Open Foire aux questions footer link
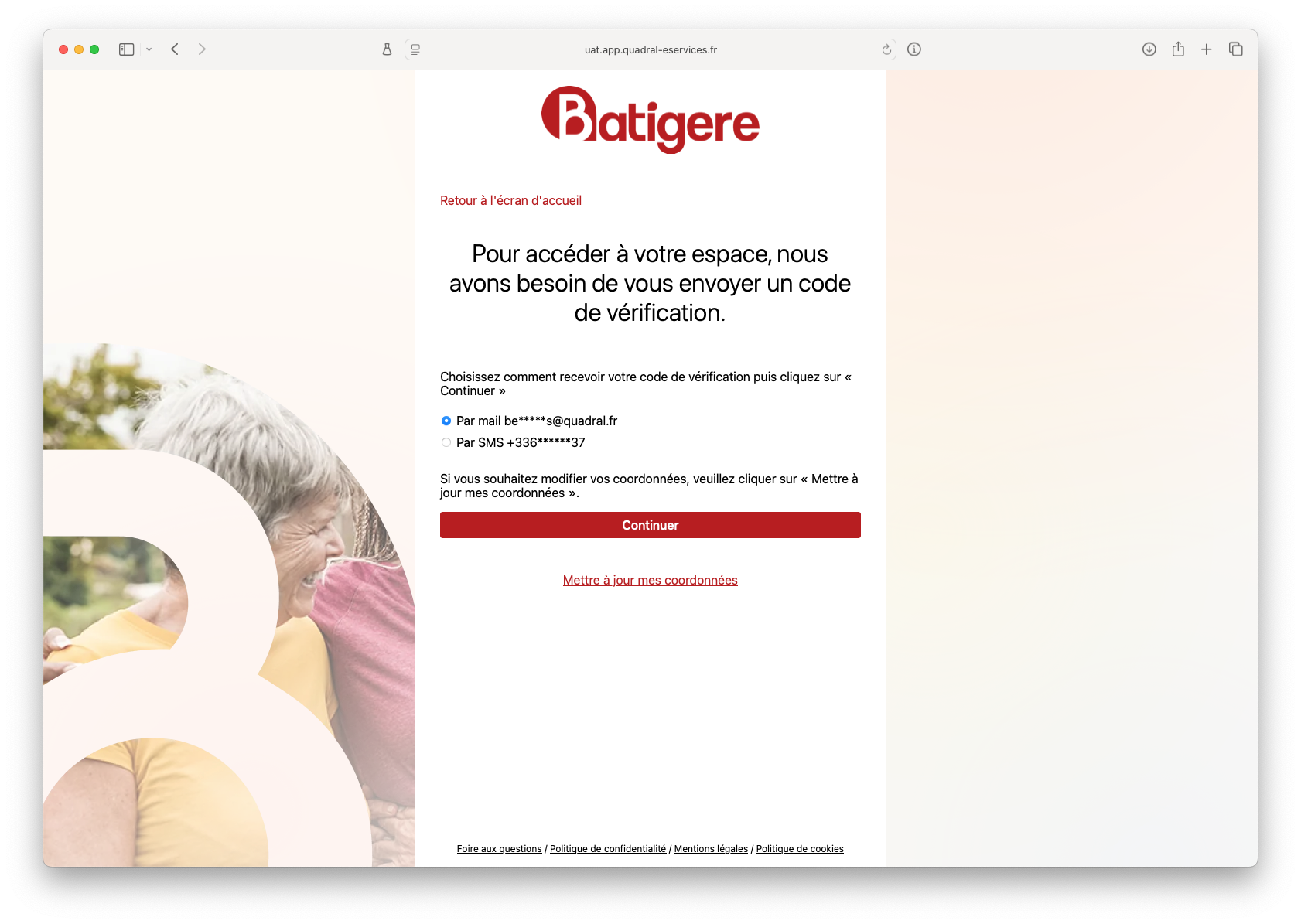 [499, 849]
